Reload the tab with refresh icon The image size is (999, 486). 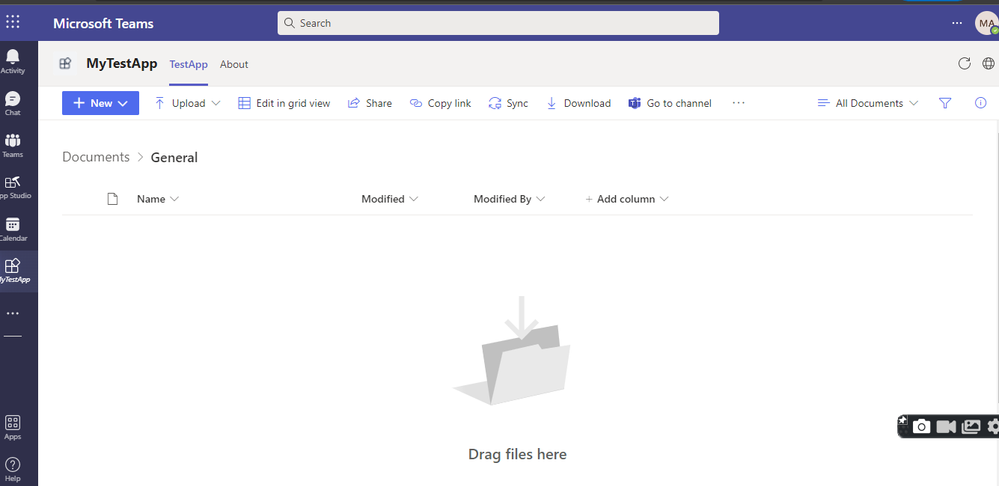point(965,63)
